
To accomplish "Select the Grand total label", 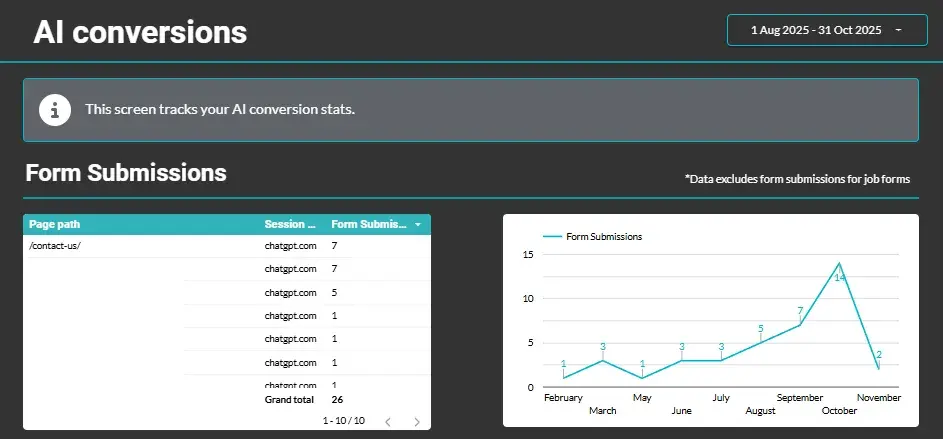I will (289, 399).
